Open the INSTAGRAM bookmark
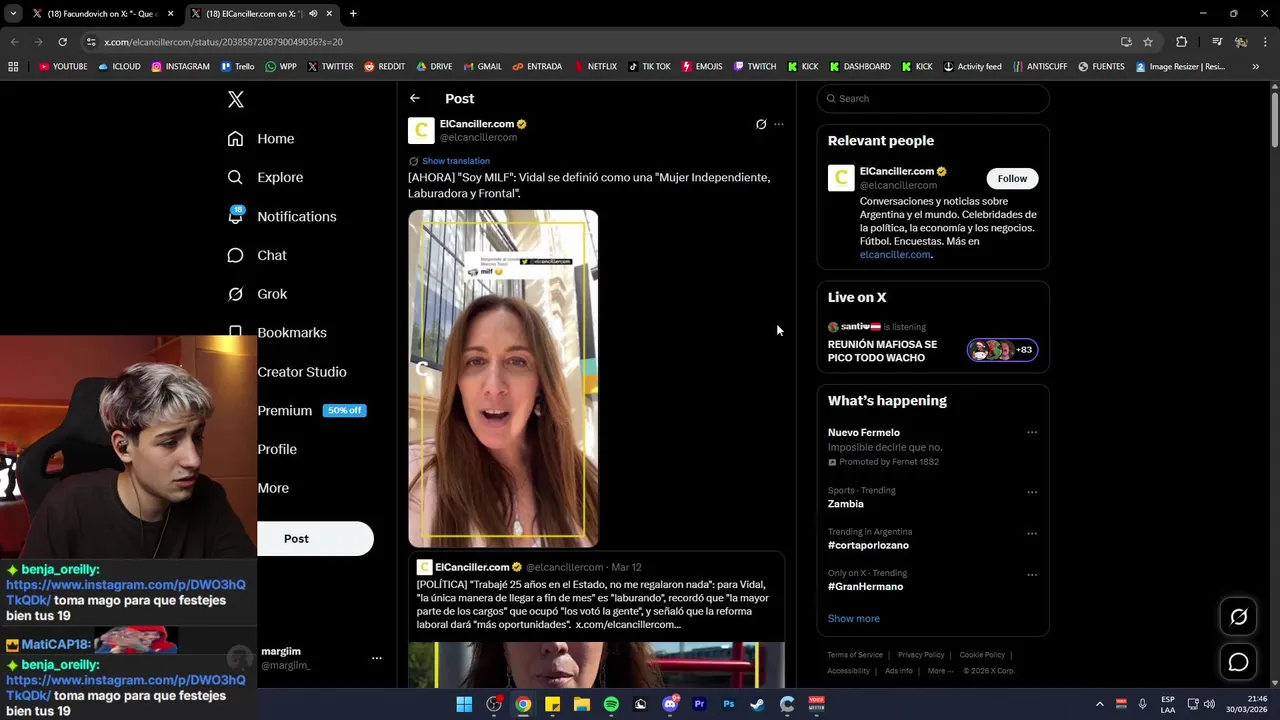 pyautogui.click(x=180, y=67)
